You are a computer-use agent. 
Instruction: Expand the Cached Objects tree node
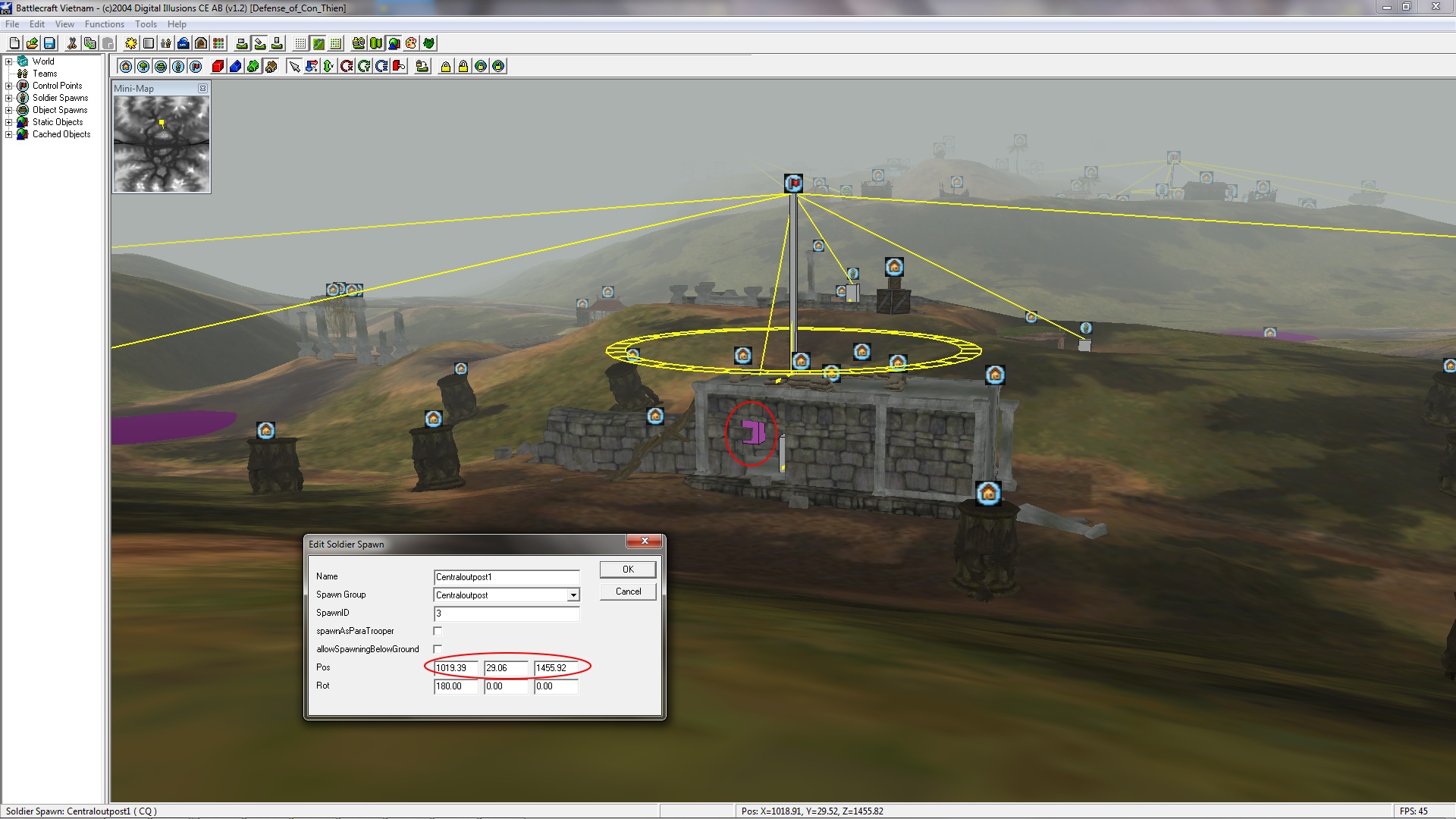pos(8,134)
